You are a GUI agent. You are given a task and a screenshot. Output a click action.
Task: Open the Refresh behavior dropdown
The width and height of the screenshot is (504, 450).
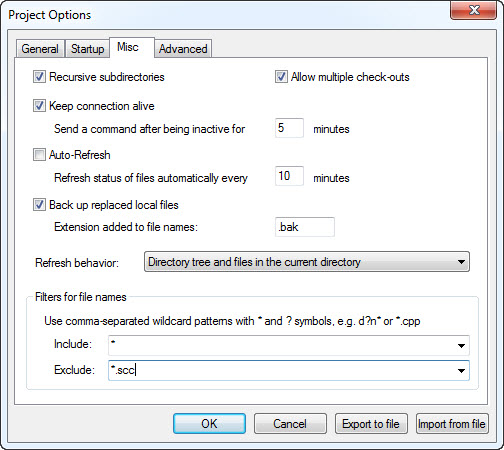[x=307, y=262]
